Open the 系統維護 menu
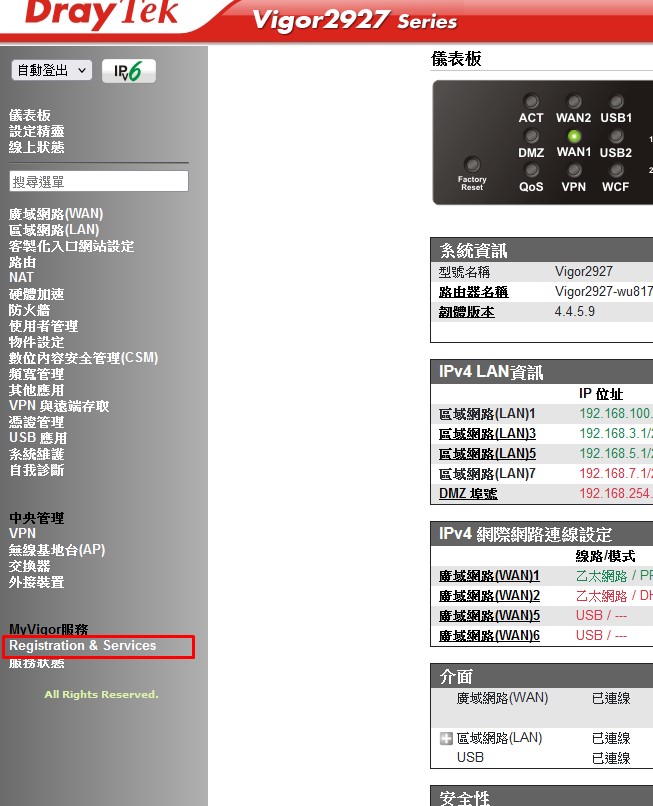This screenshot has height=806, width=653. [36, 454]
